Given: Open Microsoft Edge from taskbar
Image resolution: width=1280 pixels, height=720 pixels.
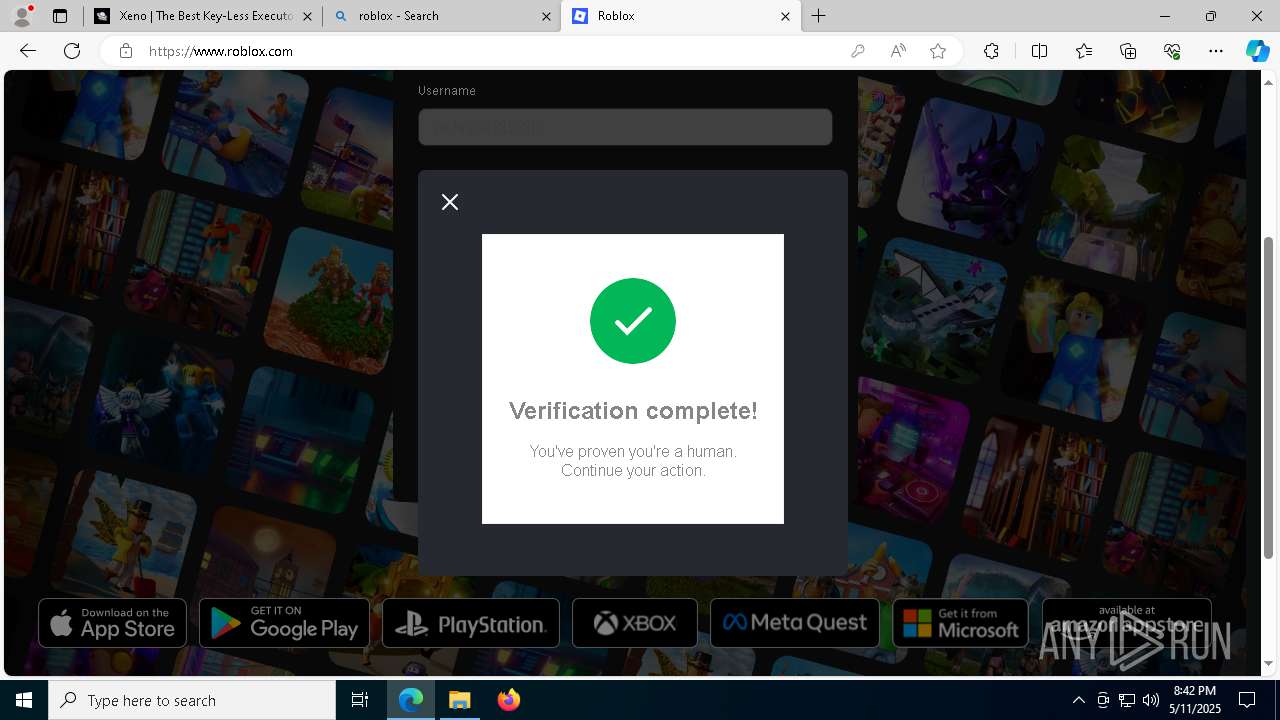Looking at the screenshot, I should [x=411, y=700].
